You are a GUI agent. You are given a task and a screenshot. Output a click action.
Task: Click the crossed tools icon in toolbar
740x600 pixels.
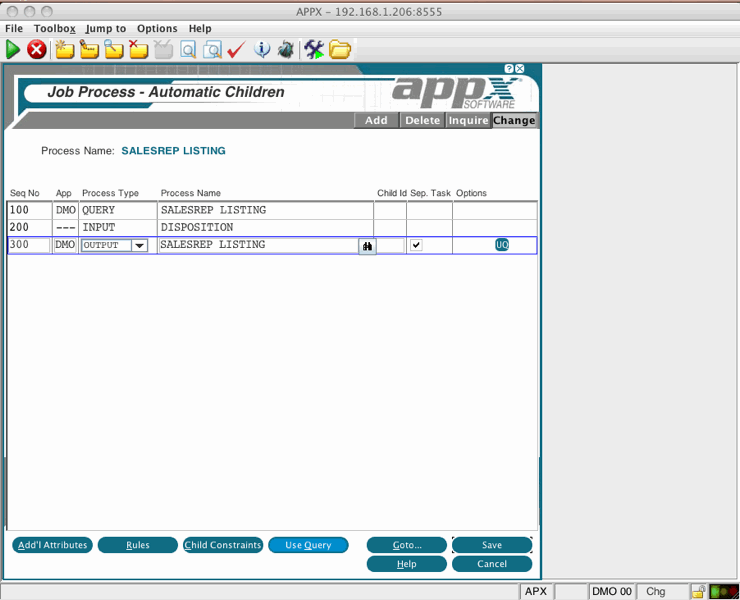[x=314, y=49]
